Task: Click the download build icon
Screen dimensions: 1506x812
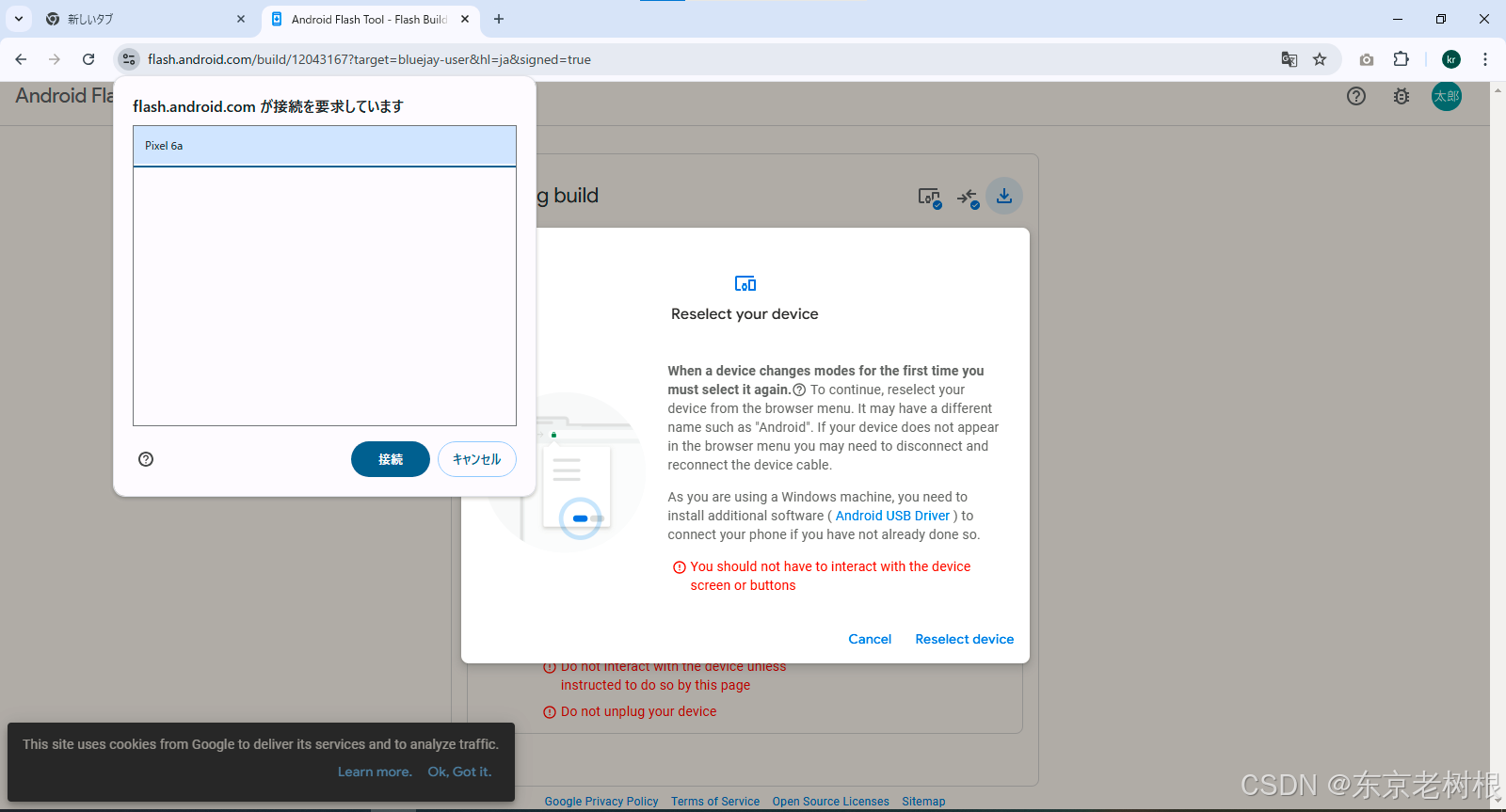Action: pyautogui.click(x=1004, y=196)
